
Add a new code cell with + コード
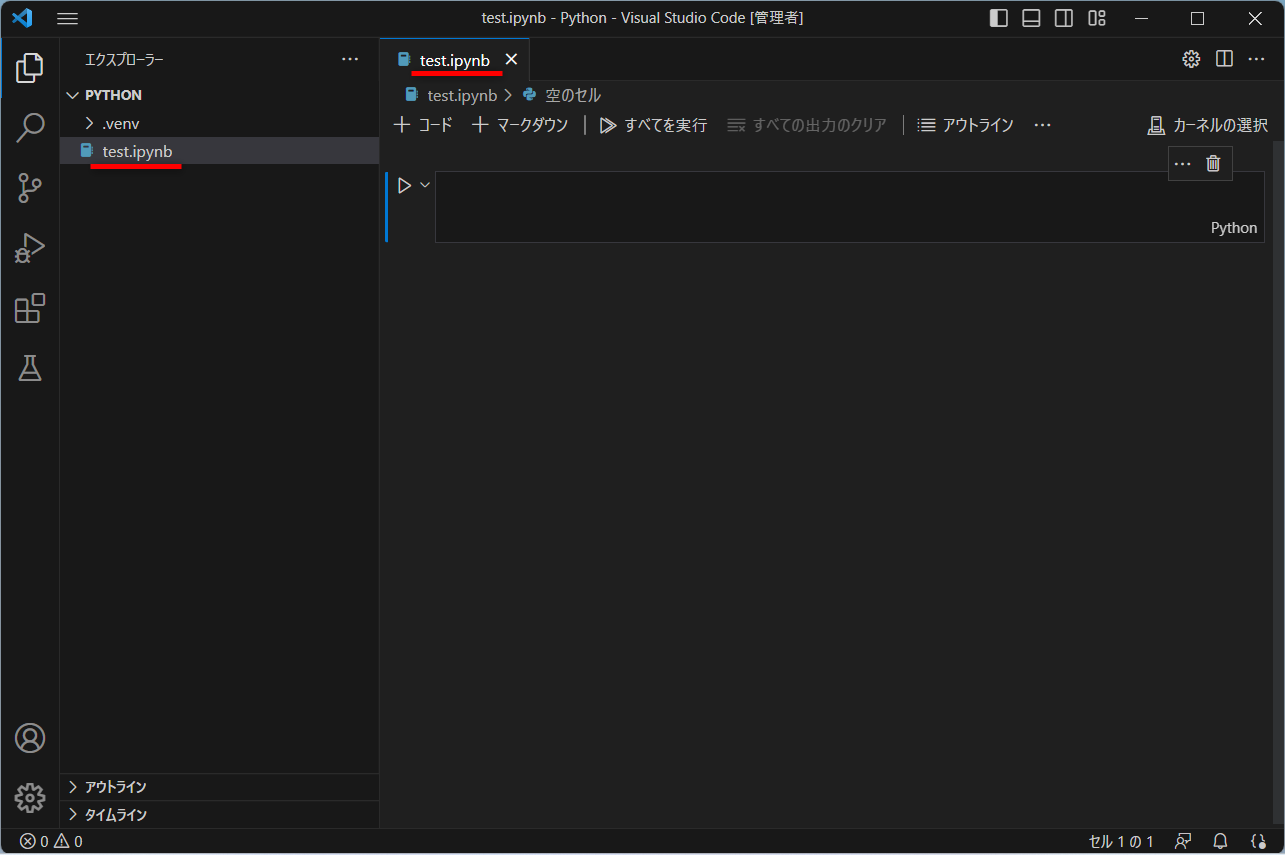click(x=423, y=124)
